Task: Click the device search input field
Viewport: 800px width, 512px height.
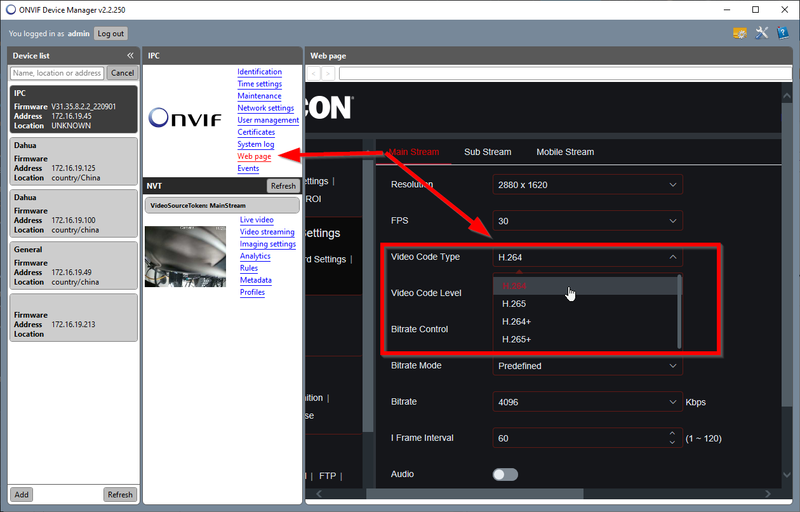Action: coord(57,73)
